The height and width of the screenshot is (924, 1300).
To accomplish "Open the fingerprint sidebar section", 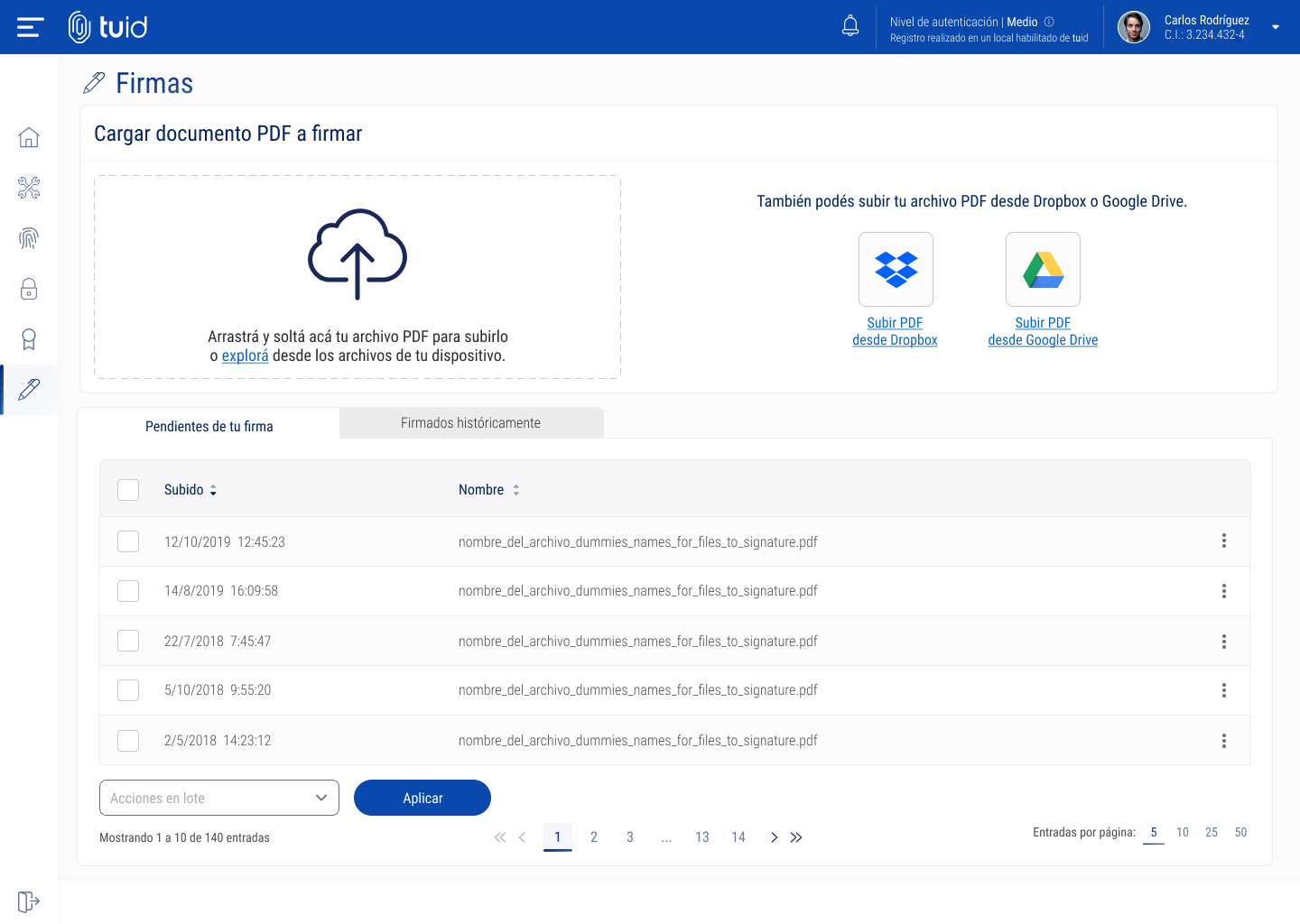I will [x=29, y=238].
